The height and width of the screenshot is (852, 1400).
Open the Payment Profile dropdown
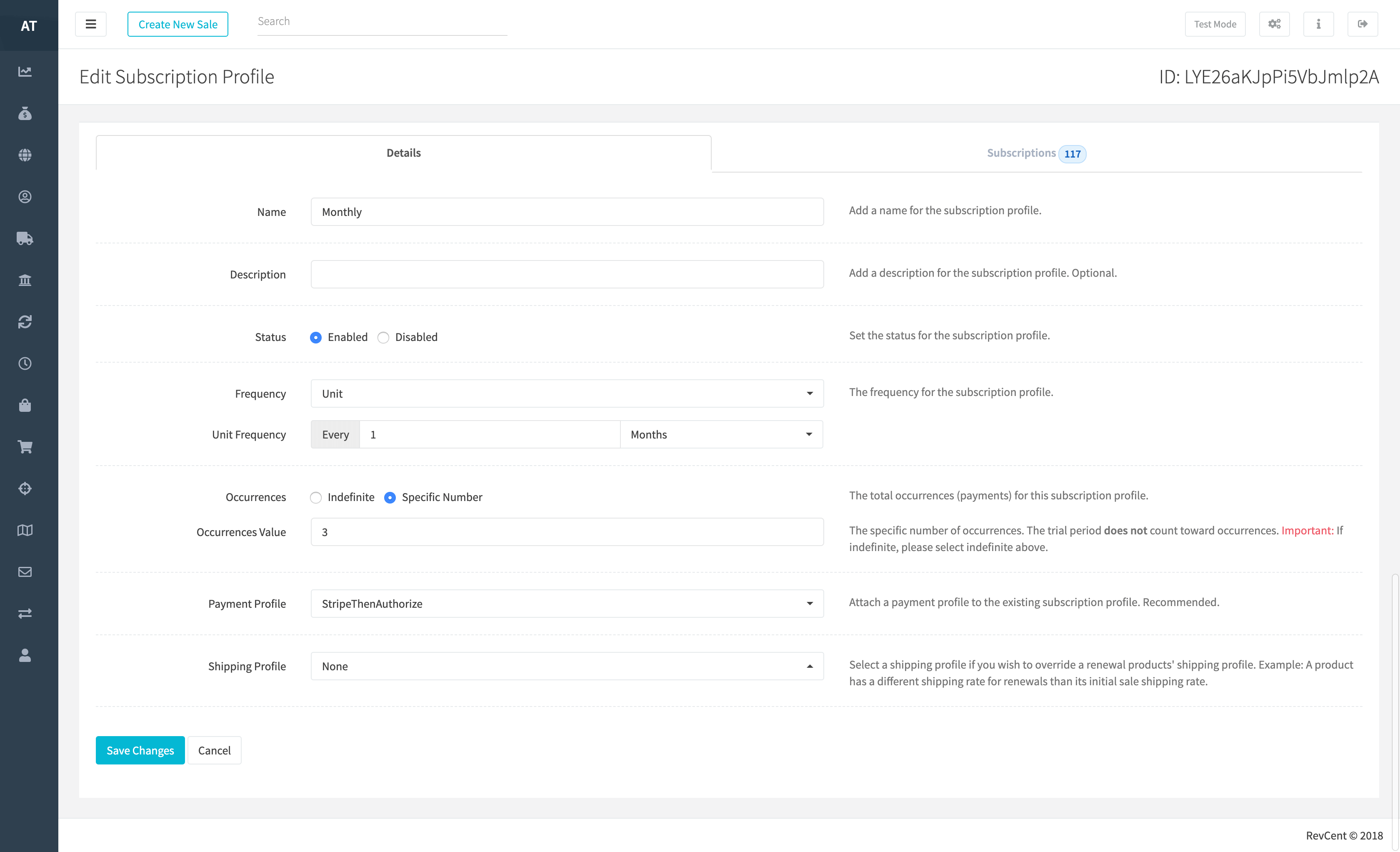(x=567, y=604)
